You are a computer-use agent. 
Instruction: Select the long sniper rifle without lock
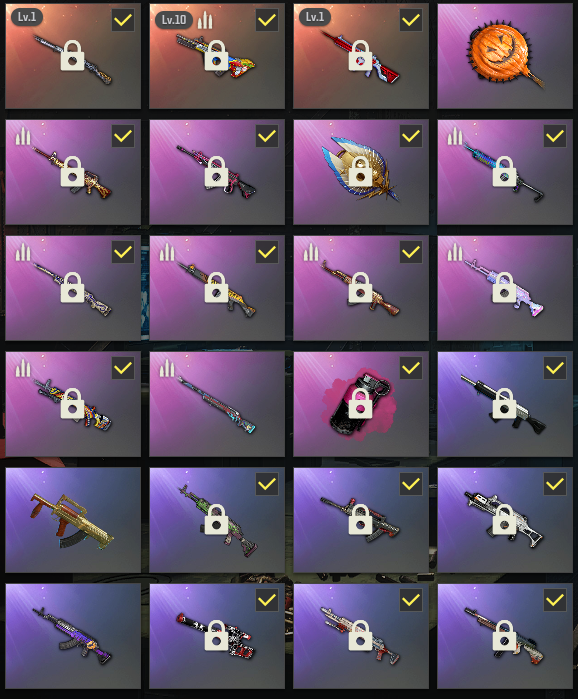click(217, 404)
